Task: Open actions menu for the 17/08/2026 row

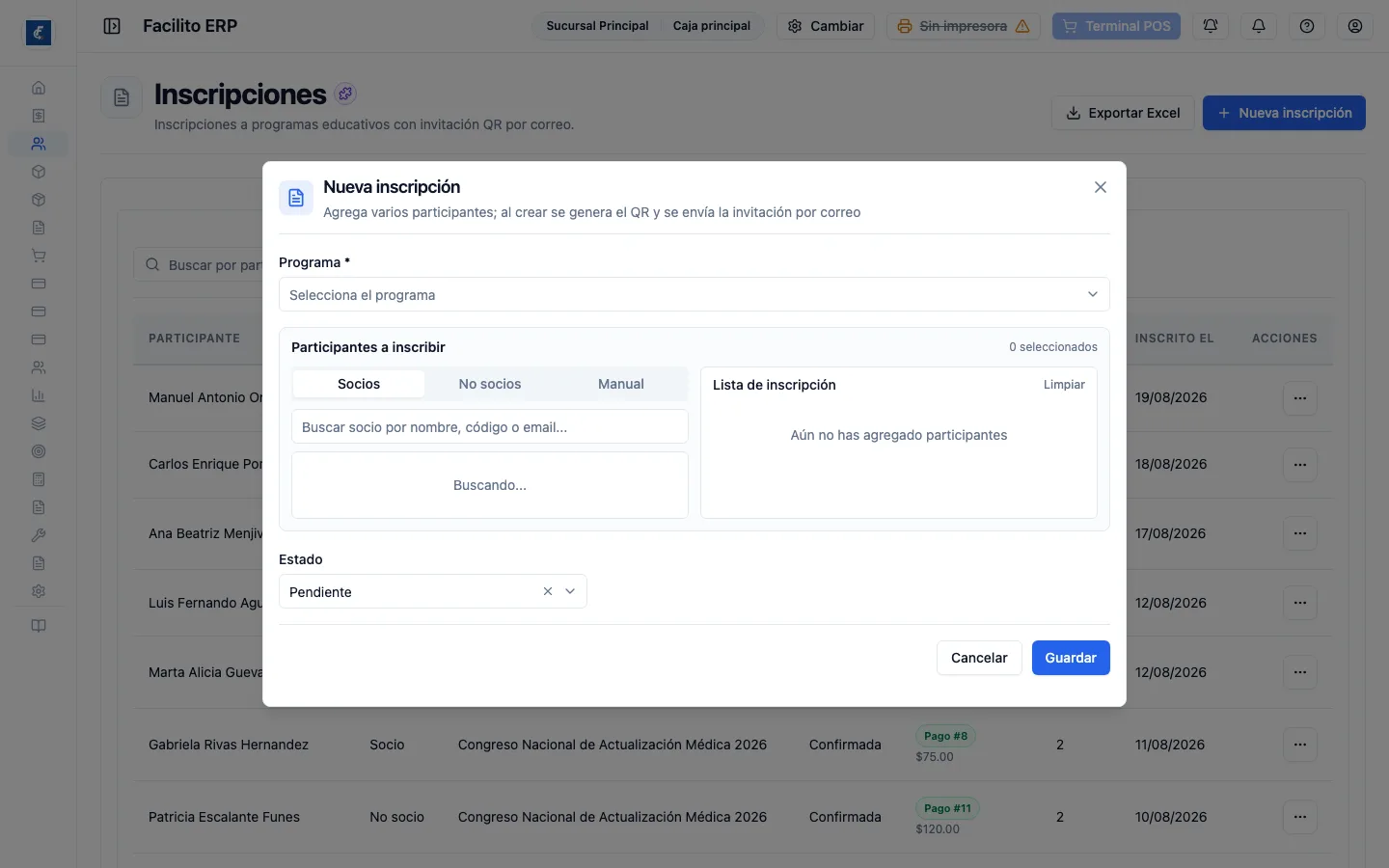Action: click(1300, 533)
